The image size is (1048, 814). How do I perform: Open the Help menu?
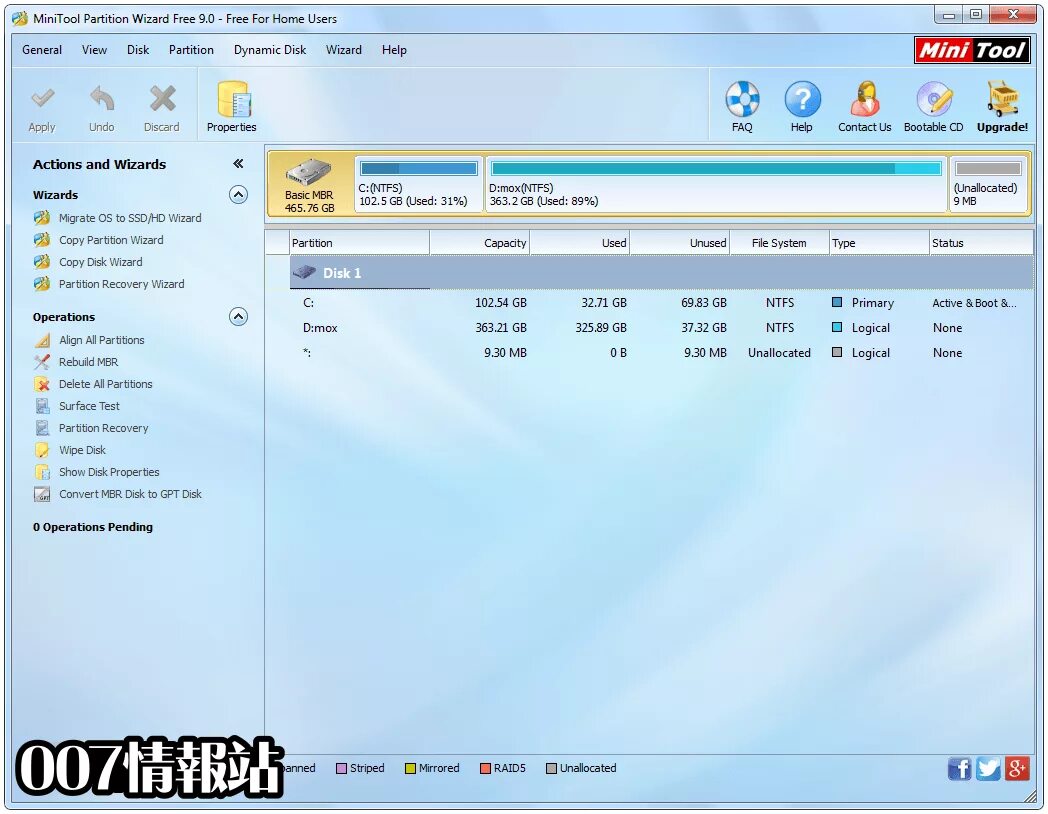click(x=394, y=50)
